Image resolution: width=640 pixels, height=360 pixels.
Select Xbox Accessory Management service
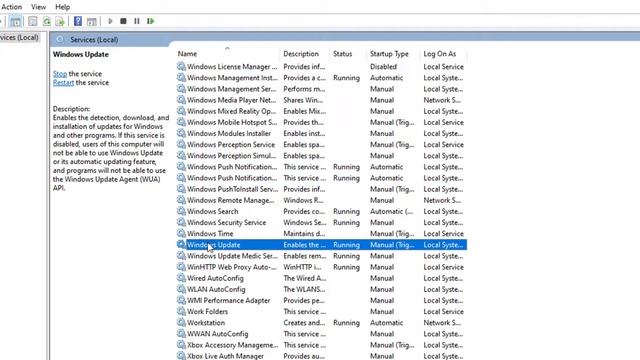tap(322, 345)
